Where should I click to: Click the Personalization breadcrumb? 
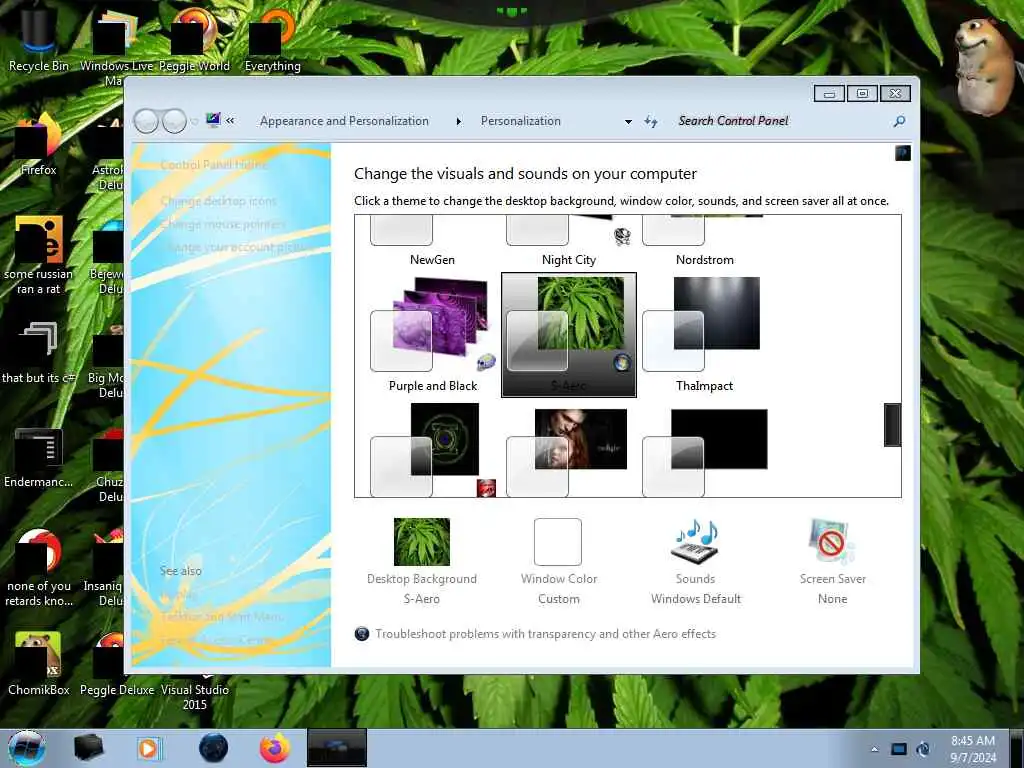tap(520, 121)
